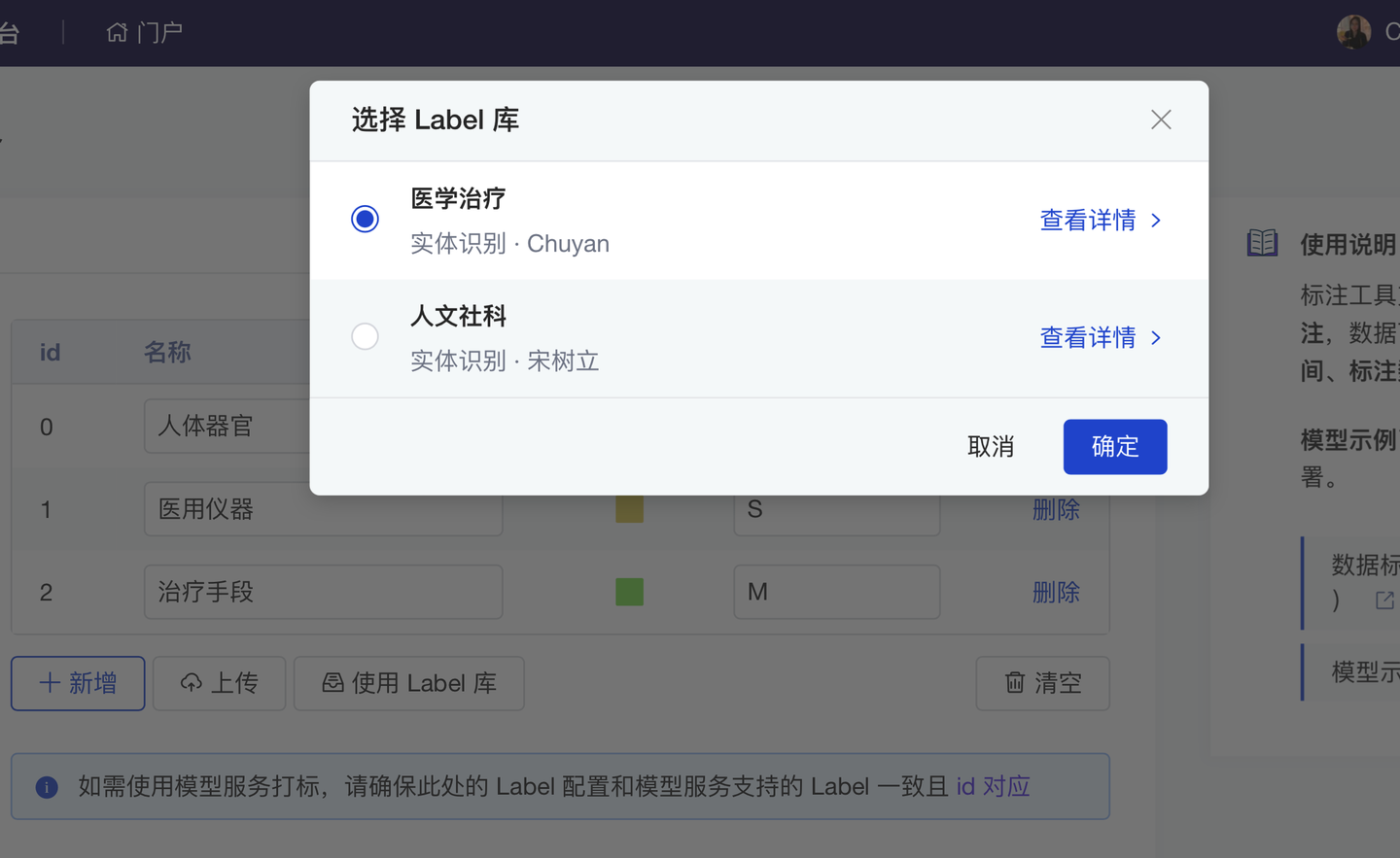This screenshot has height=858, width=1400.
Task: Click id cell 2 of 治疗手段 row
Action: pos(46,592)
